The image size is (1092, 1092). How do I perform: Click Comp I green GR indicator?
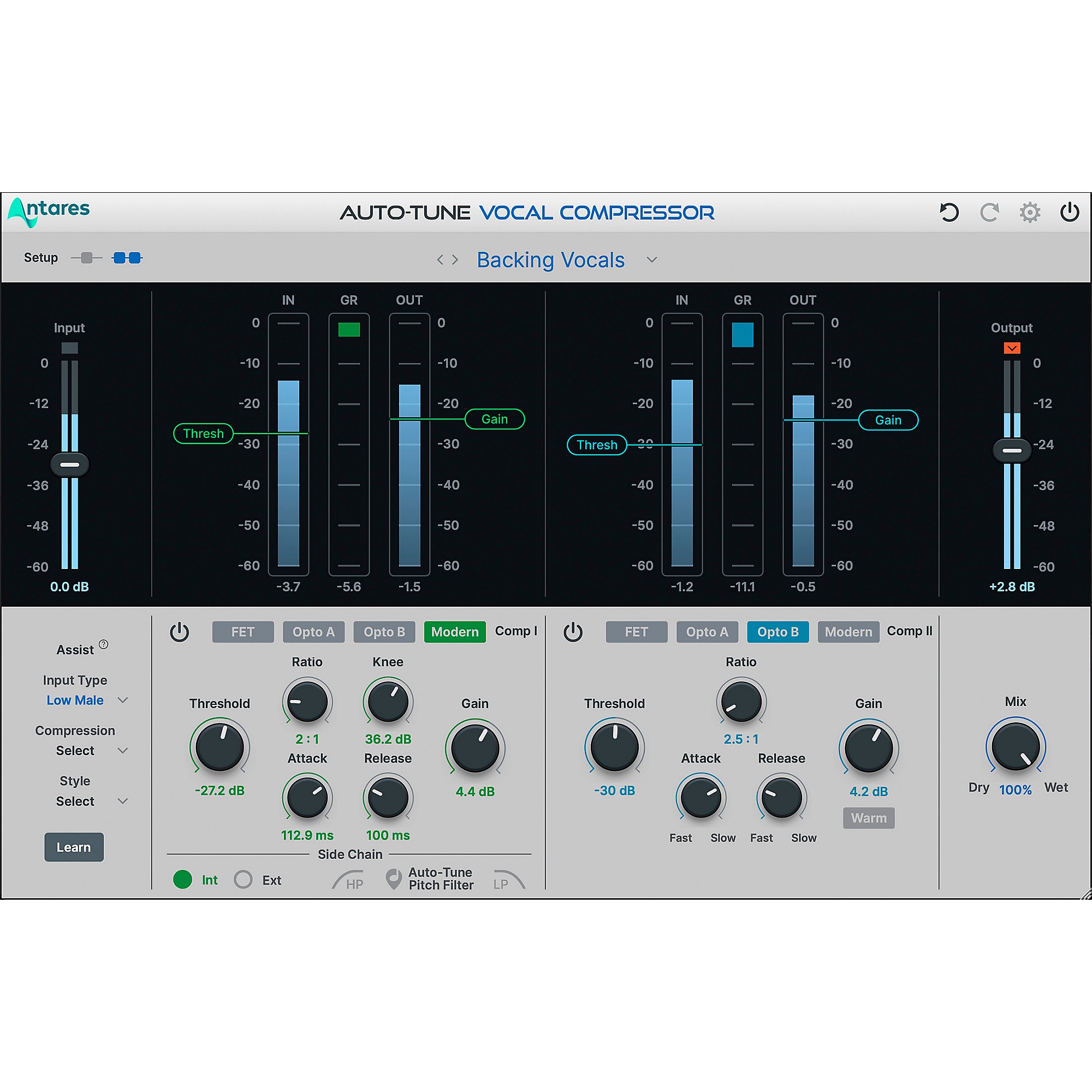(x=349, y=330)
